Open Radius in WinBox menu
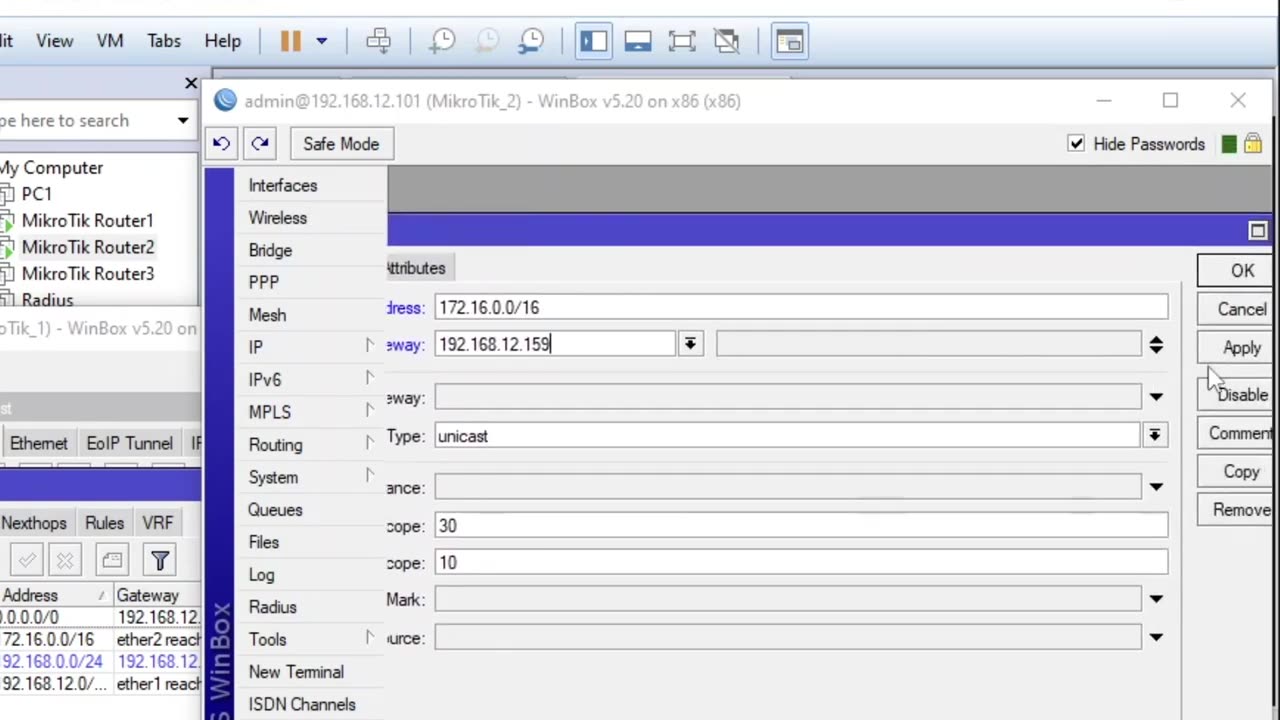The width and height of the screenshot is (1280, 720). coord(272,607)
